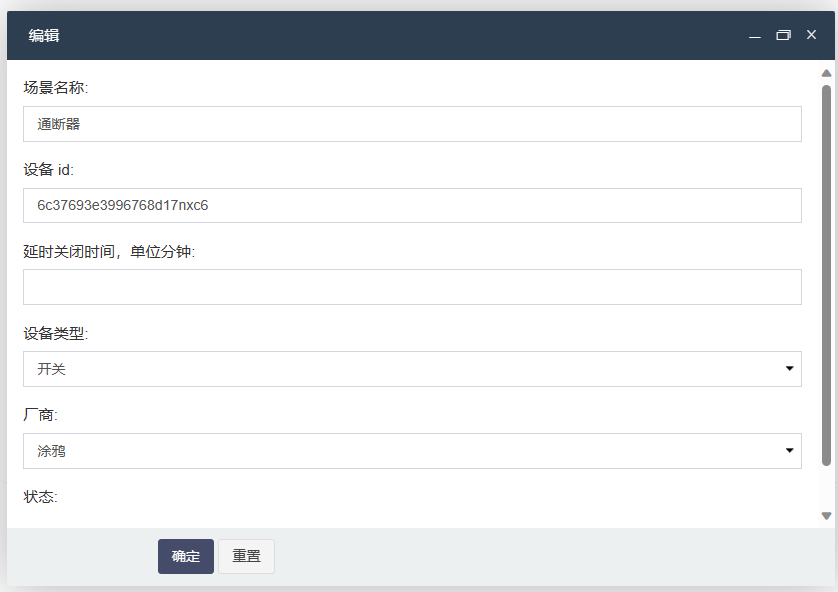Focus the 延时关闭时间 input field
Viewport: 838px width, 592px height.
[412, 287]
